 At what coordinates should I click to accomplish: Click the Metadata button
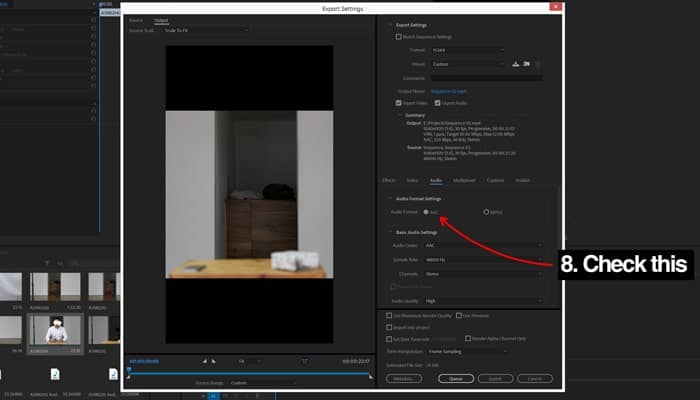[404, 378]
